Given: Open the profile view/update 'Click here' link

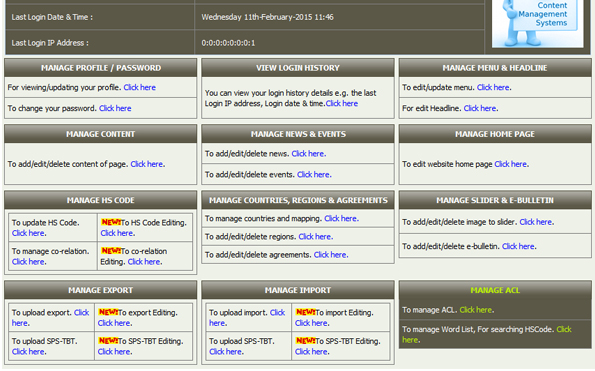Looking at the screenshot, I should pyautogui.click(x=140, y=87).
